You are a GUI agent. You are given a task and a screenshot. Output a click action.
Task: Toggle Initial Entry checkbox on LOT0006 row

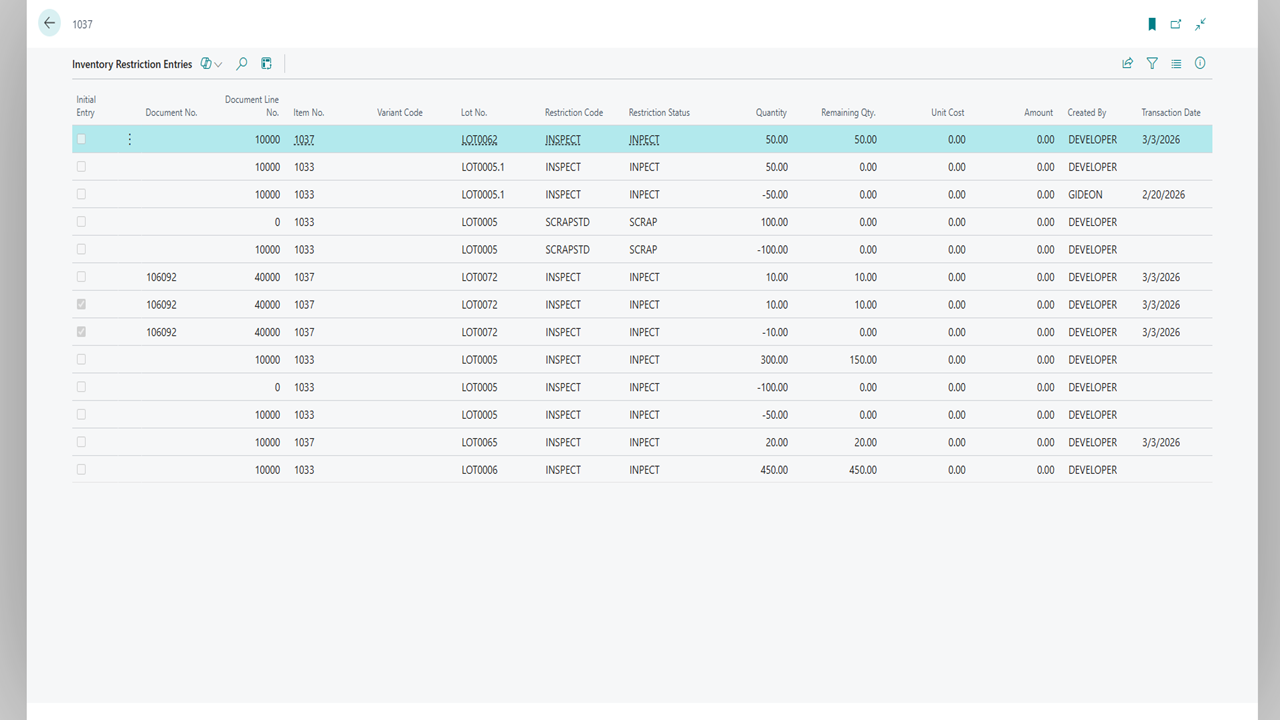point(82,470)
